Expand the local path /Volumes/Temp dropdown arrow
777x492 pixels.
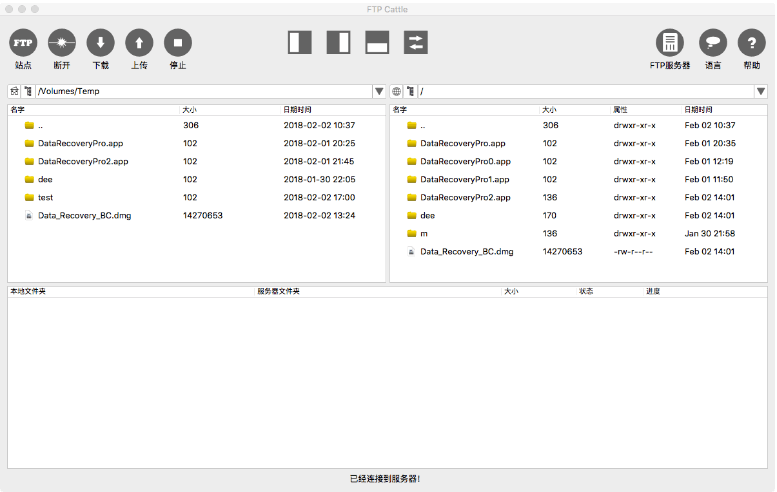[379, 91]
